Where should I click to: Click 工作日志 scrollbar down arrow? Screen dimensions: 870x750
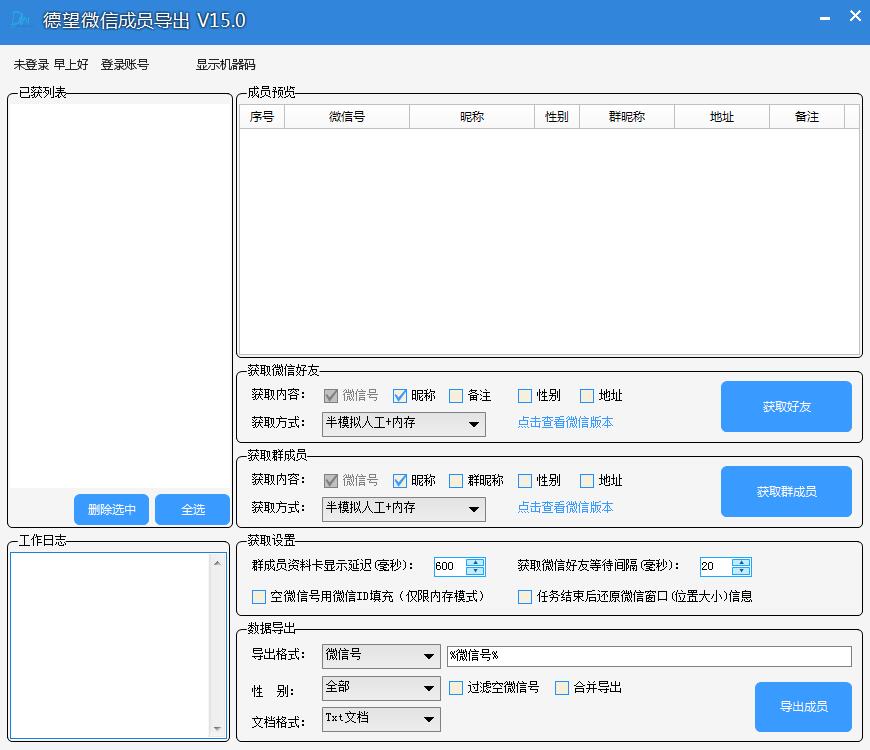click(217, 728)
